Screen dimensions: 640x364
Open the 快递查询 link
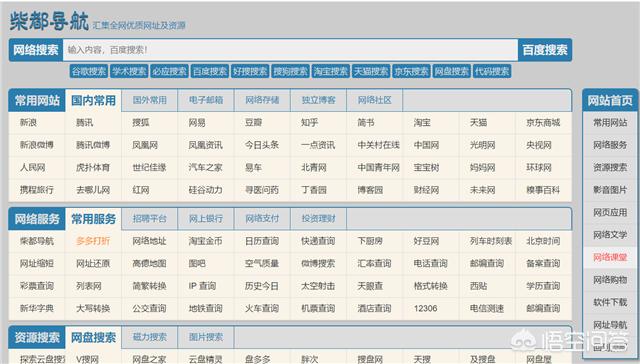pyautogui.click(x=318, y=241)
